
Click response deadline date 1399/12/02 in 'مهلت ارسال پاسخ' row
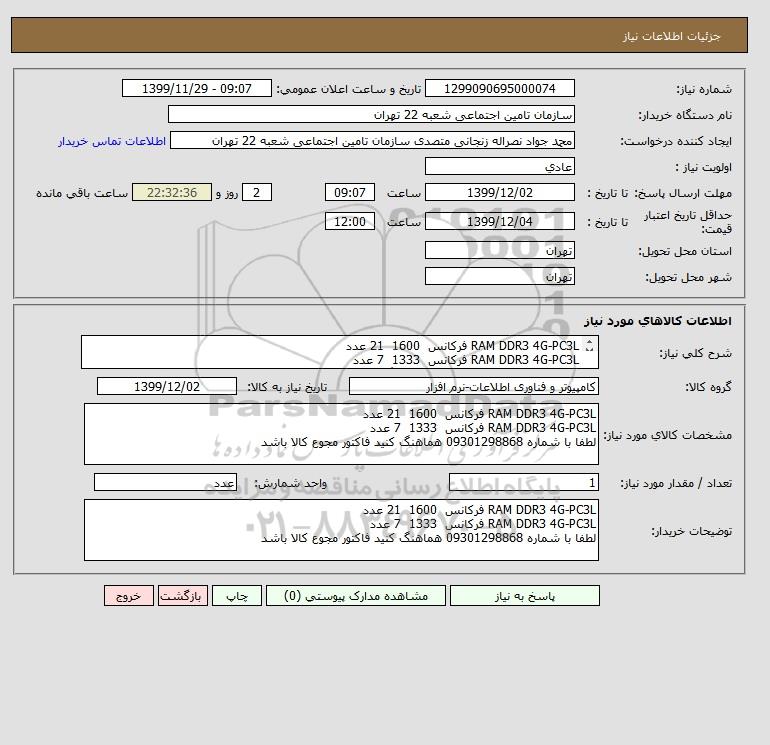[x=499, y=193]
